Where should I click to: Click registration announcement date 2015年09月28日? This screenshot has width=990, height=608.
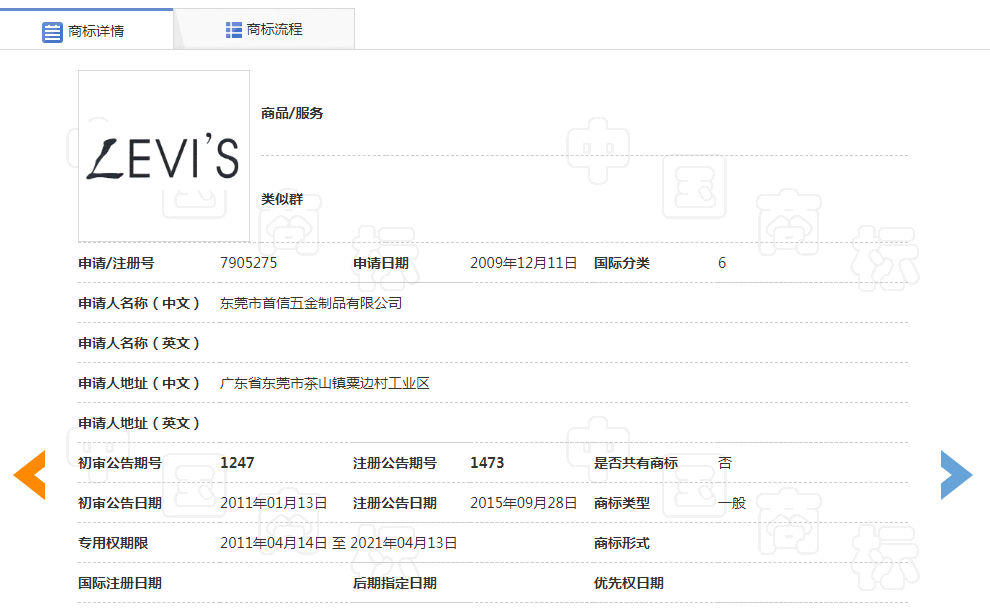tap(524, 503)
